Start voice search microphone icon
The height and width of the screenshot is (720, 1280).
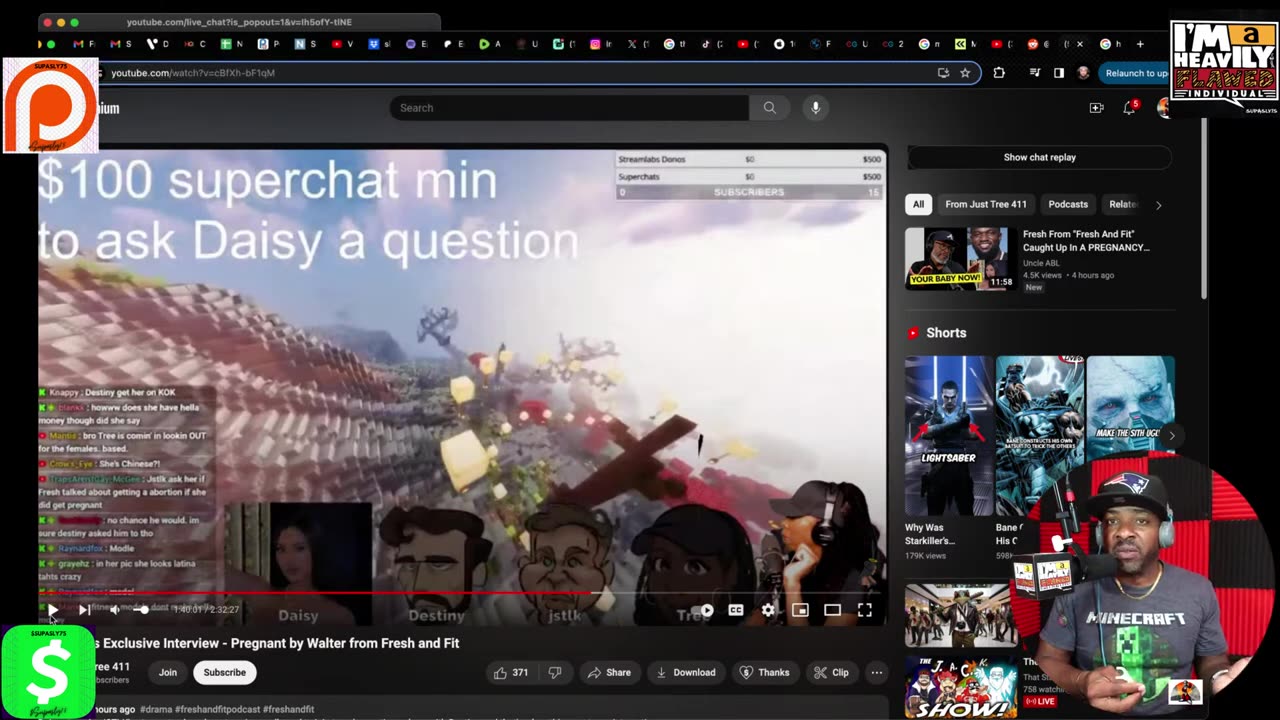tap(816, 108)
